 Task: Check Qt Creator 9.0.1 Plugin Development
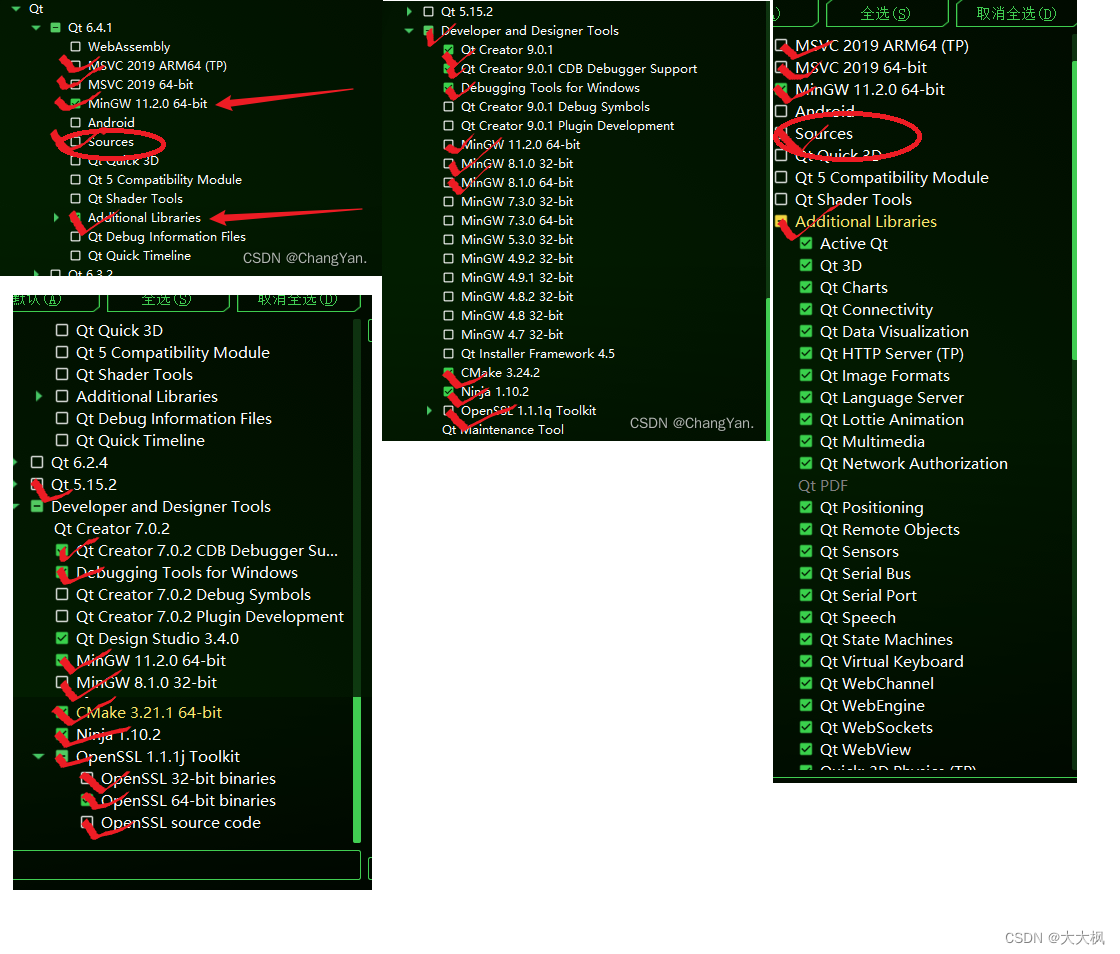click(x=449, y=126)
